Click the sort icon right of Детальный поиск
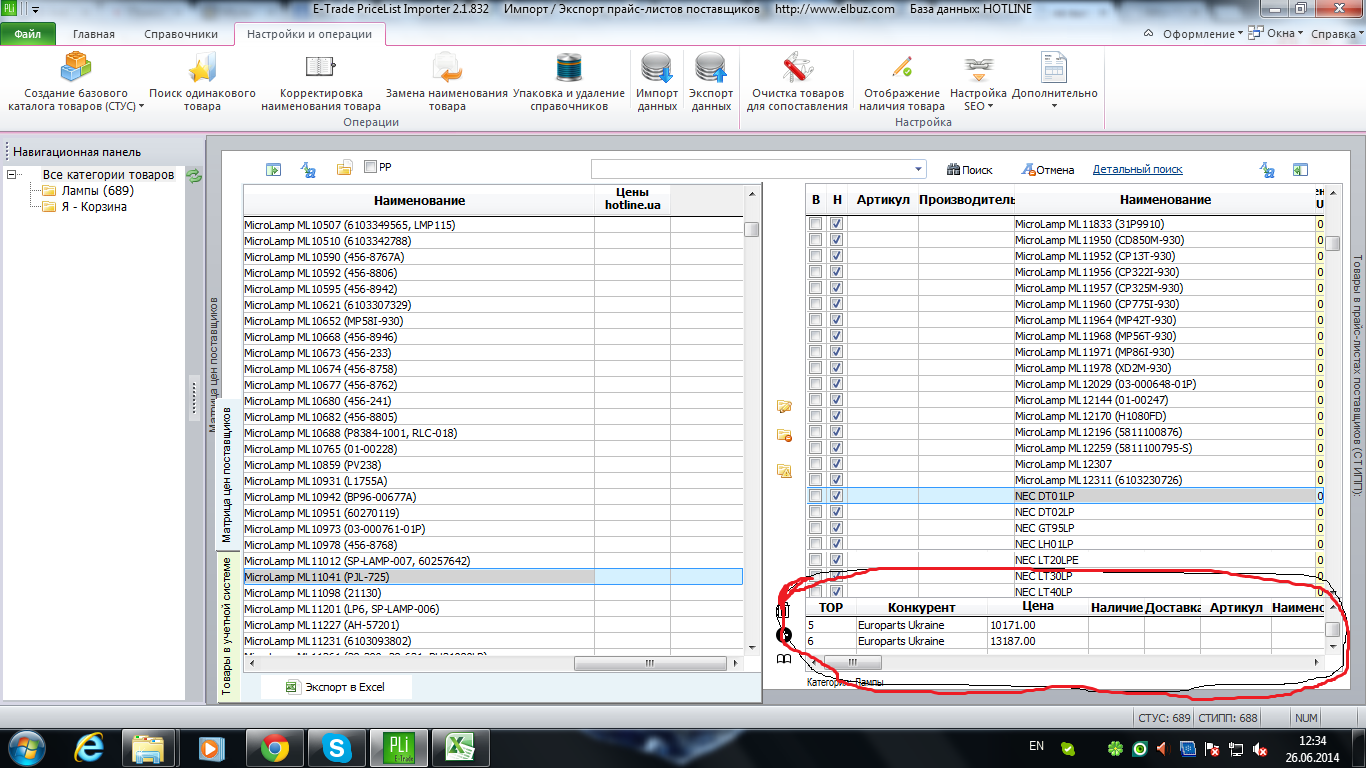The height and width of the screenshot is (768, 1366). point(1267,170)
